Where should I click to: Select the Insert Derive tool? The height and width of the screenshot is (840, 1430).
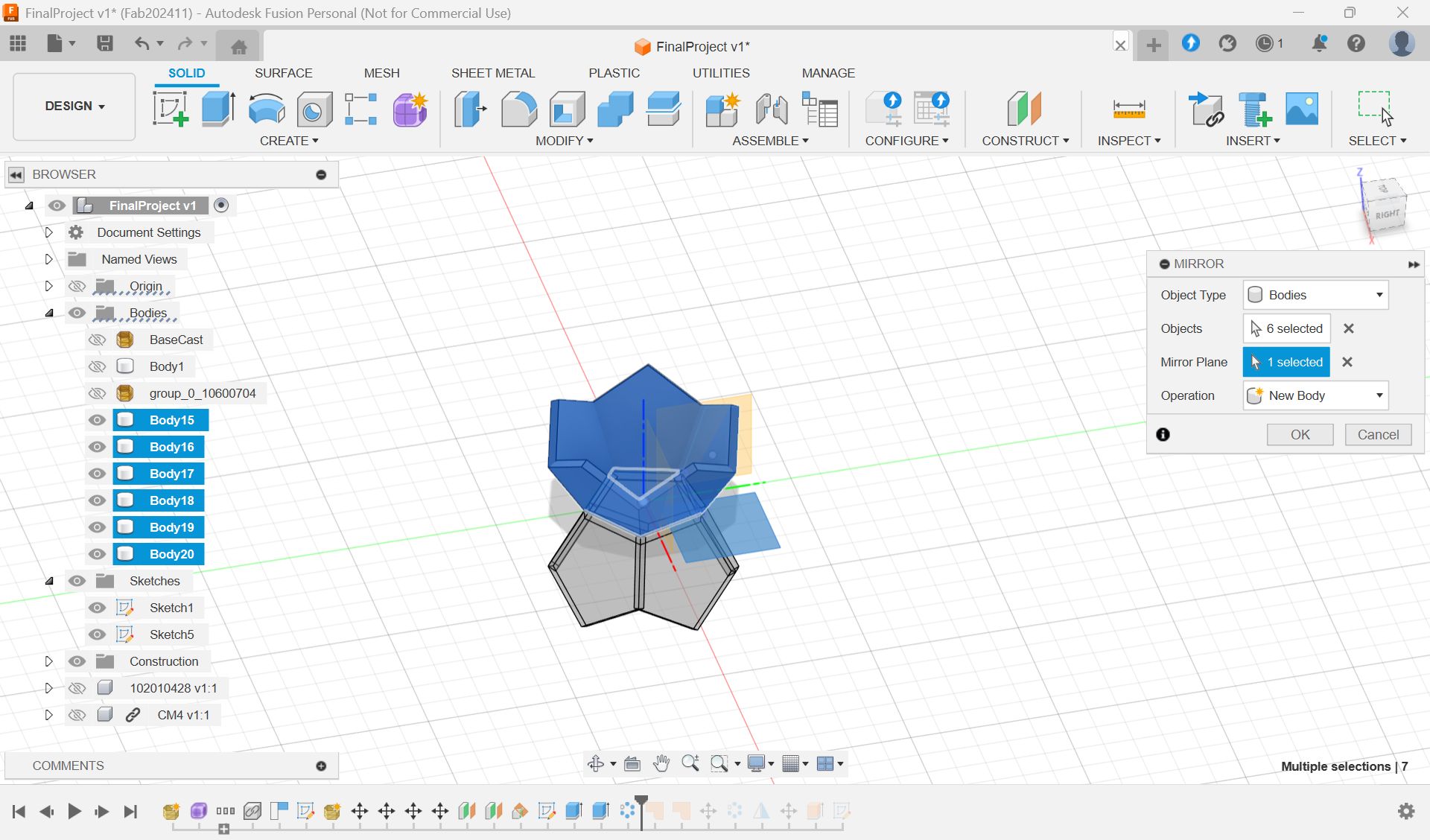[x=1206, y=109]
